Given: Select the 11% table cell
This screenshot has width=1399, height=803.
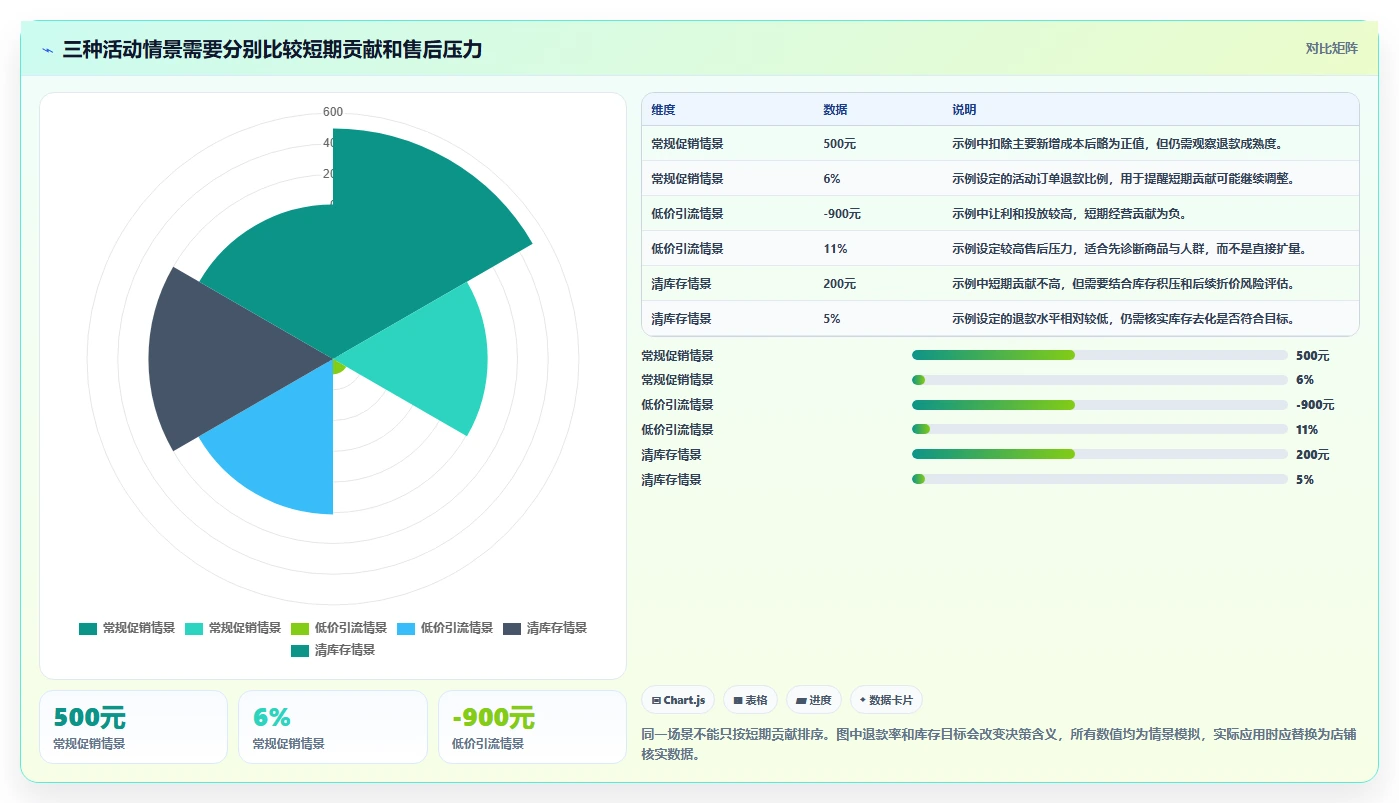Looking at the screenshot, I should point(835,249).
